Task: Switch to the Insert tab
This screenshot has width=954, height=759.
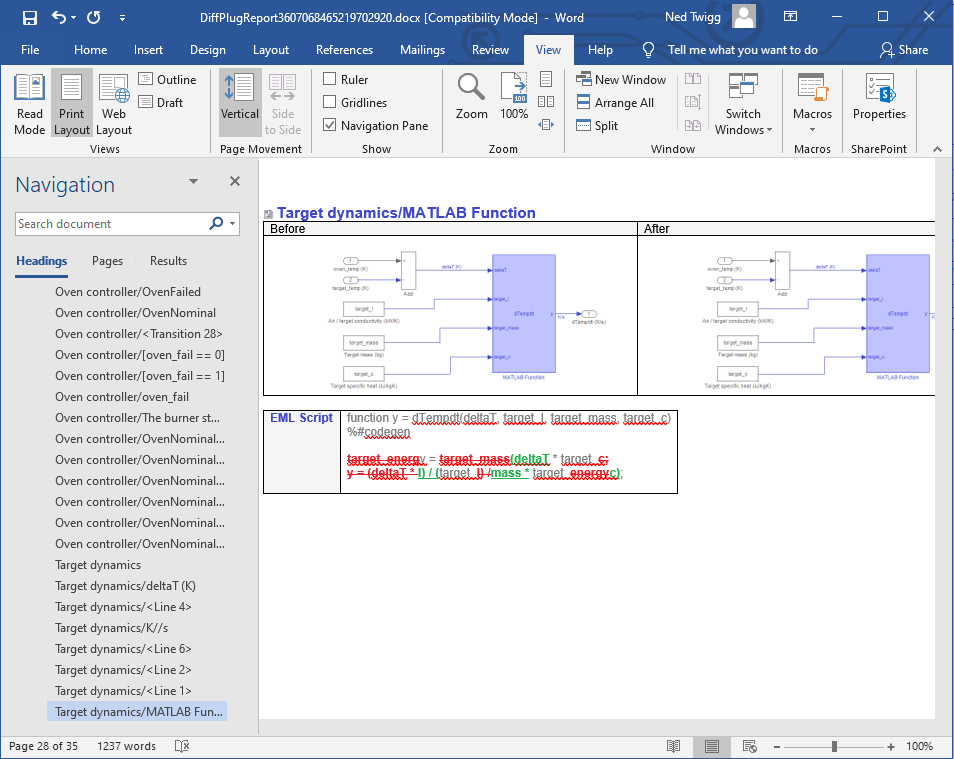Action: 148,50
